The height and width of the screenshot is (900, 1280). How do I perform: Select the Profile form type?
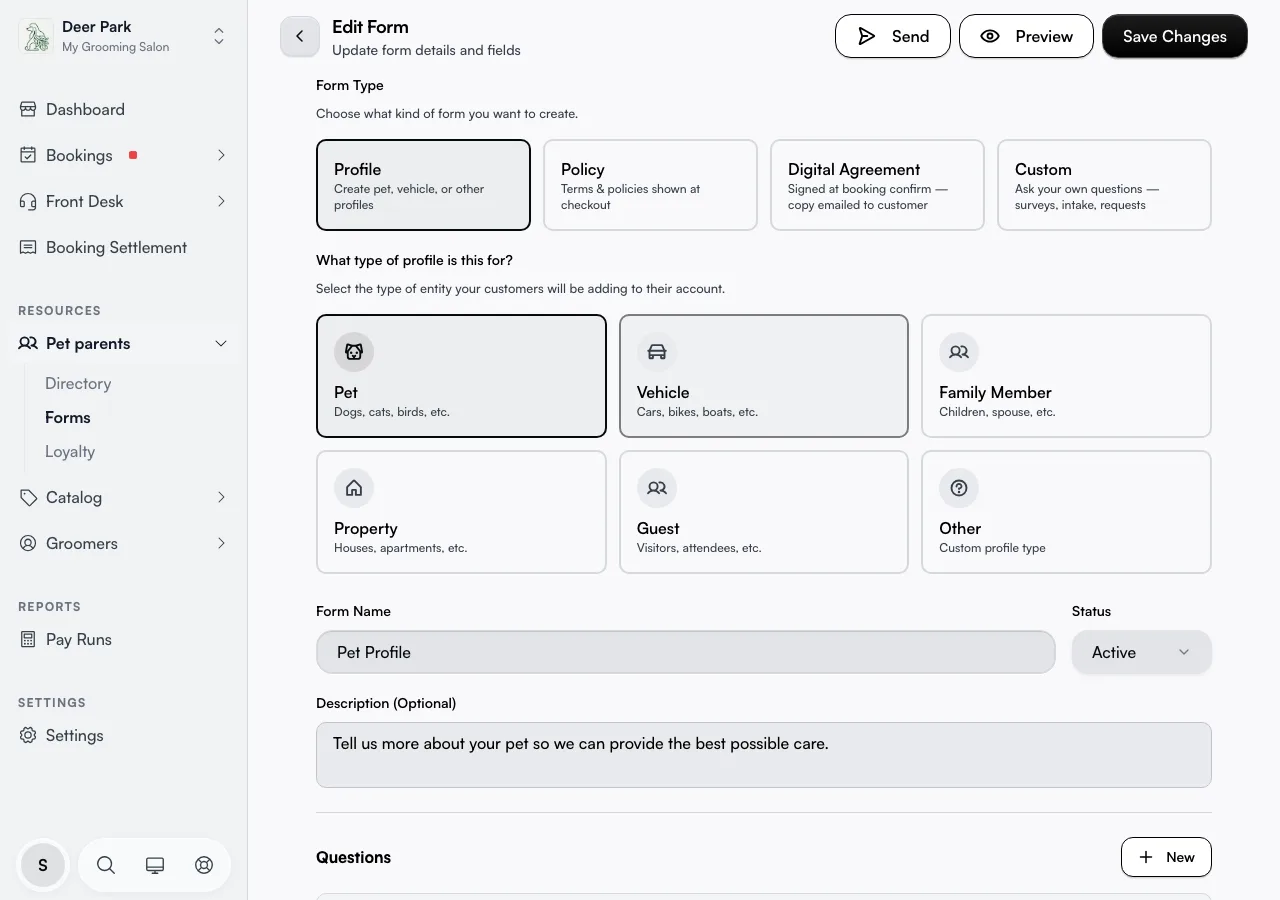click(x=423, y=185)
